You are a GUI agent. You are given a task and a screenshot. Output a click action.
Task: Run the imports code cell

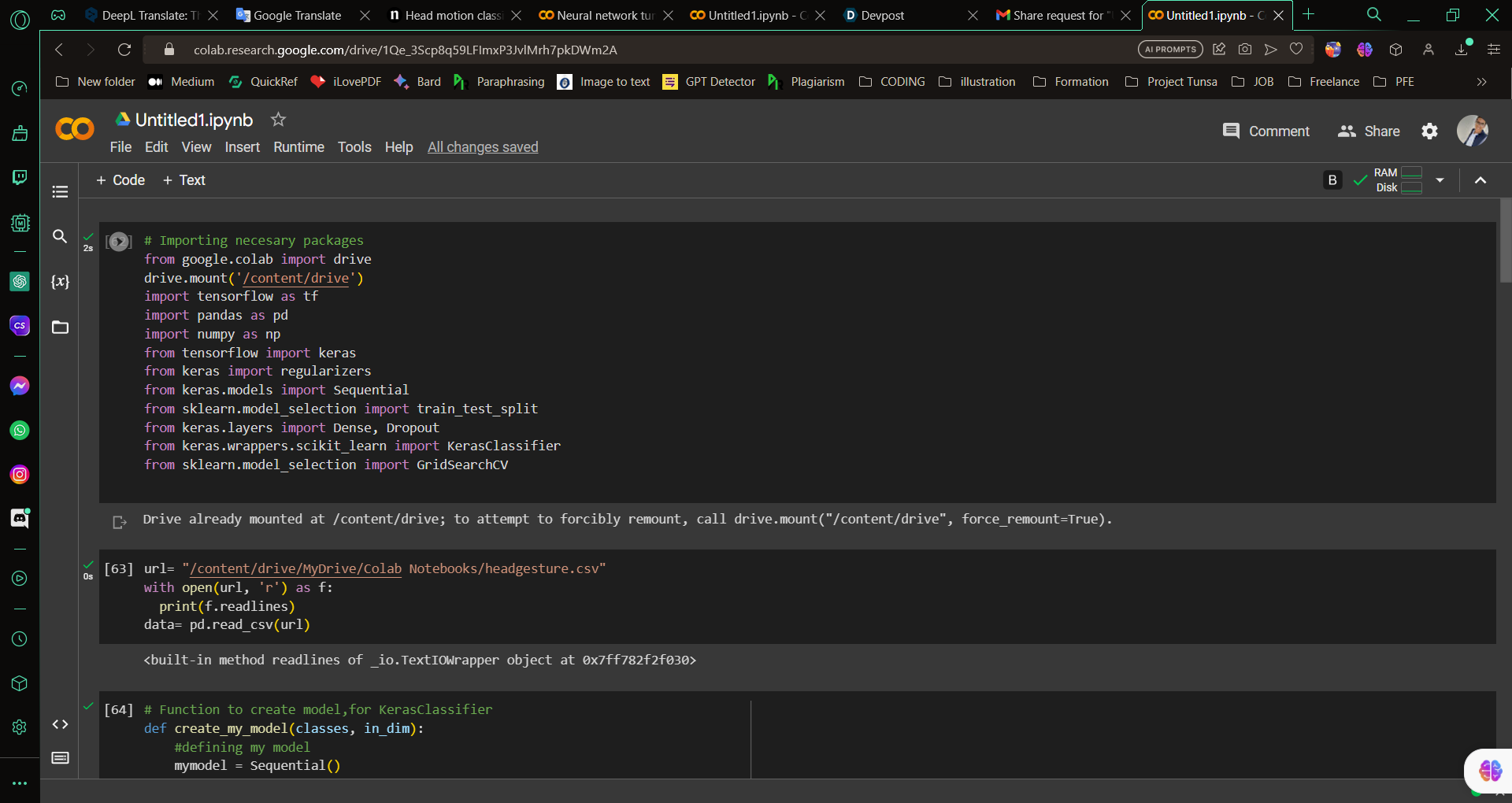119,242
